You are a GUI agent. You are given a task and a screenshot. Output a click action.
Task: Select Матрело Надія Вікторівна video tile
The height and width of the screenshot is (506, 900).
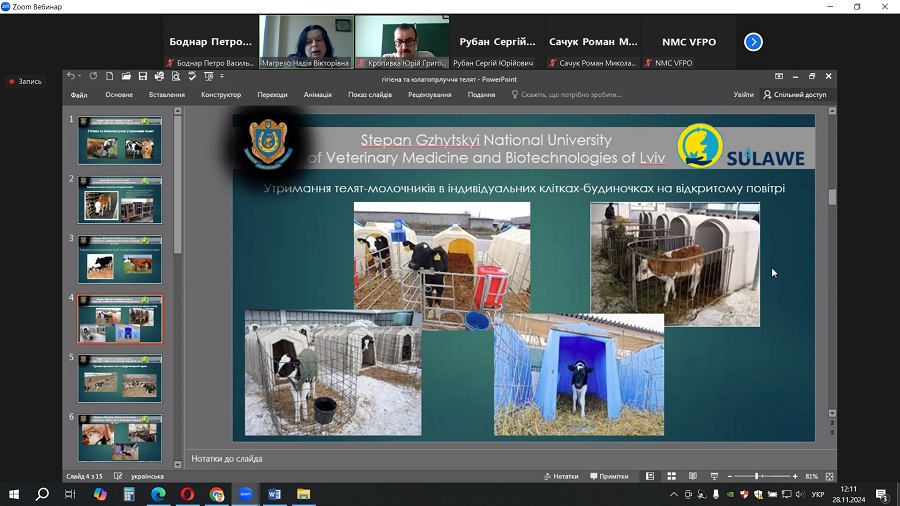(x=307, y=42)
